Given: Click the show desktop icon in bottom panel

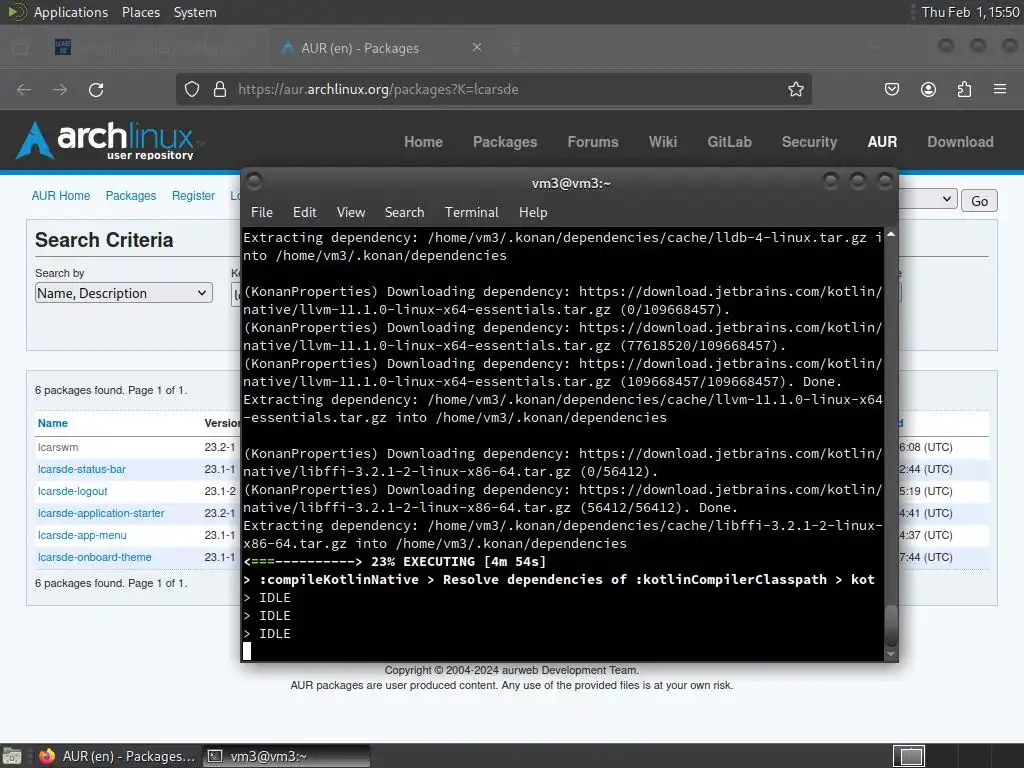Looking at the screenshot, I should click(x=12, y=756).
